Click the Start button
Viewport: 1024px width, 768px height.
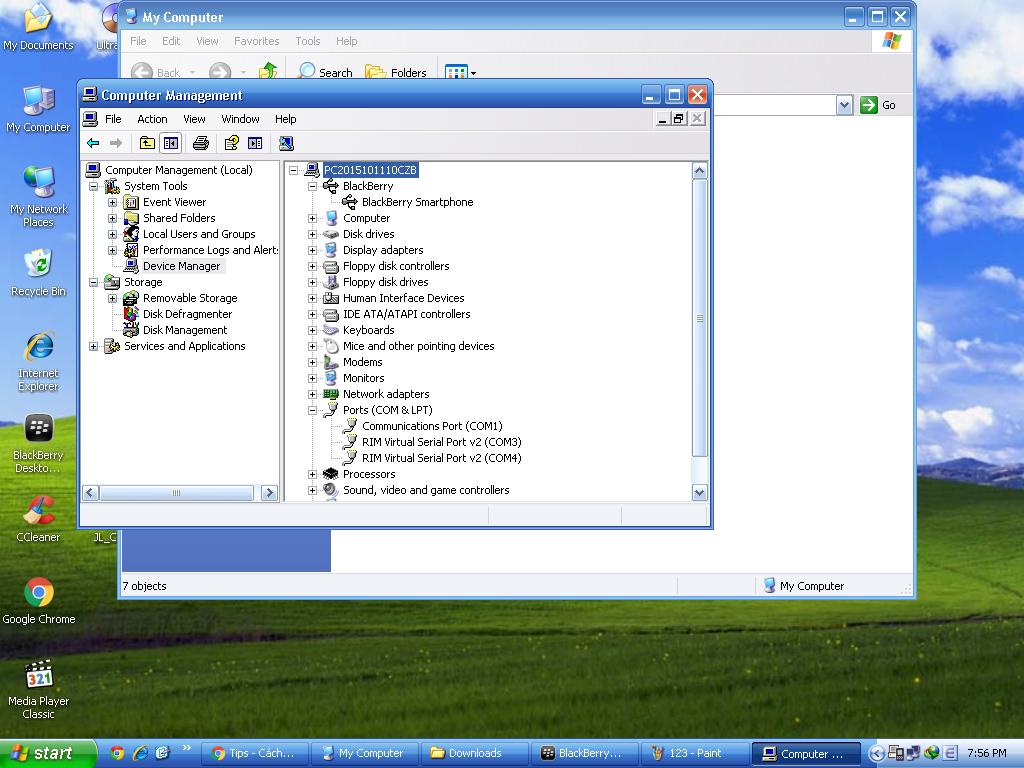tap(47, 753)
